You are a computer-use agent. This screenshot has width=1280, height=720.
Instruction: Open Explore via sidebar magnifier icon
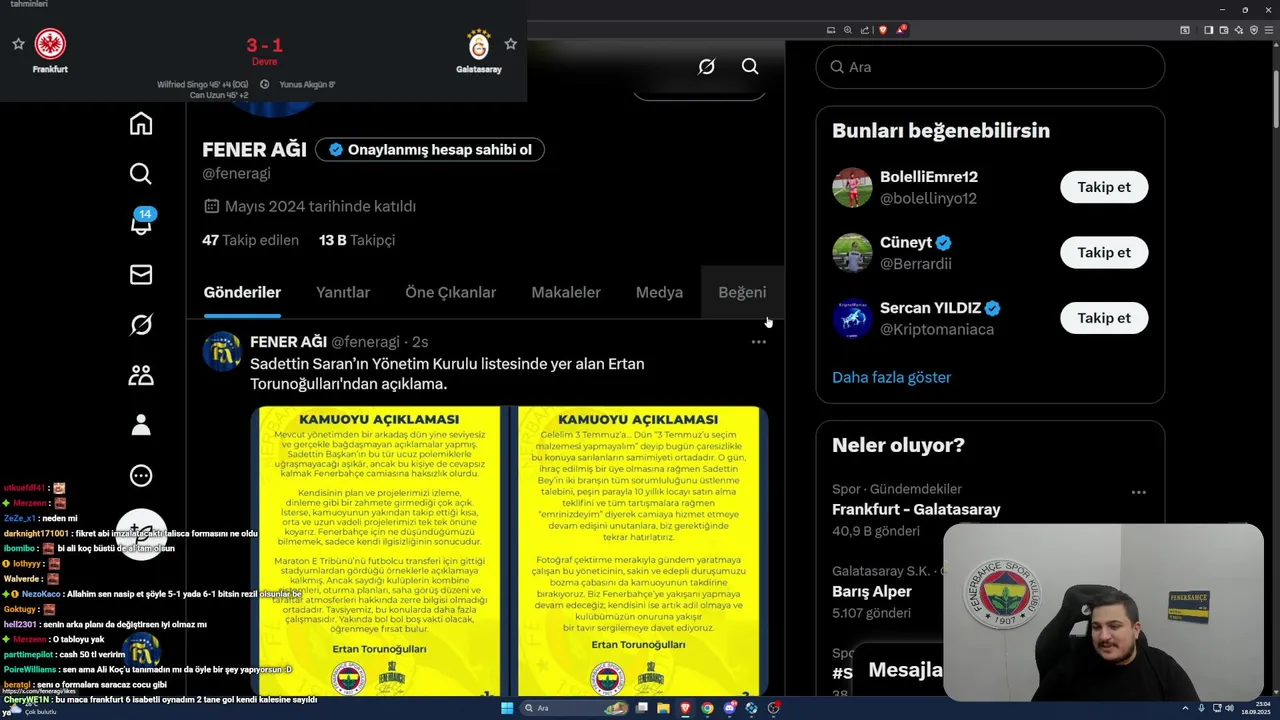coord(141,174)
